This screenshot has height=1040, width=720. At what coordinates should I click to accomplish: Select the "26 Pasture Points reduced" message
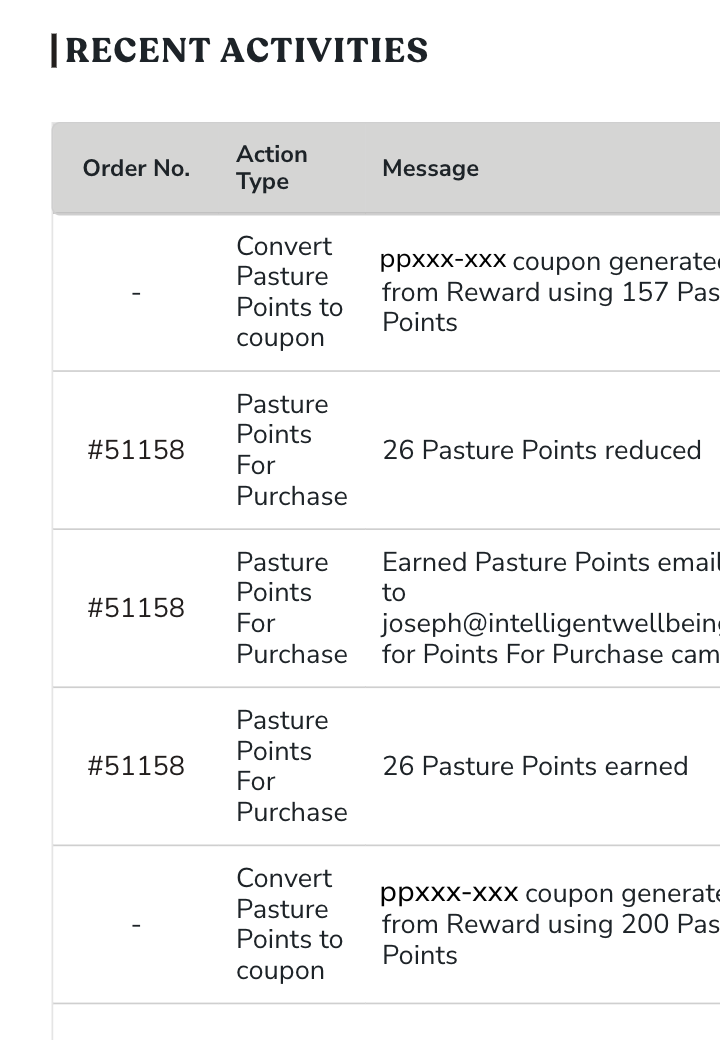click(x=541, y=450)
